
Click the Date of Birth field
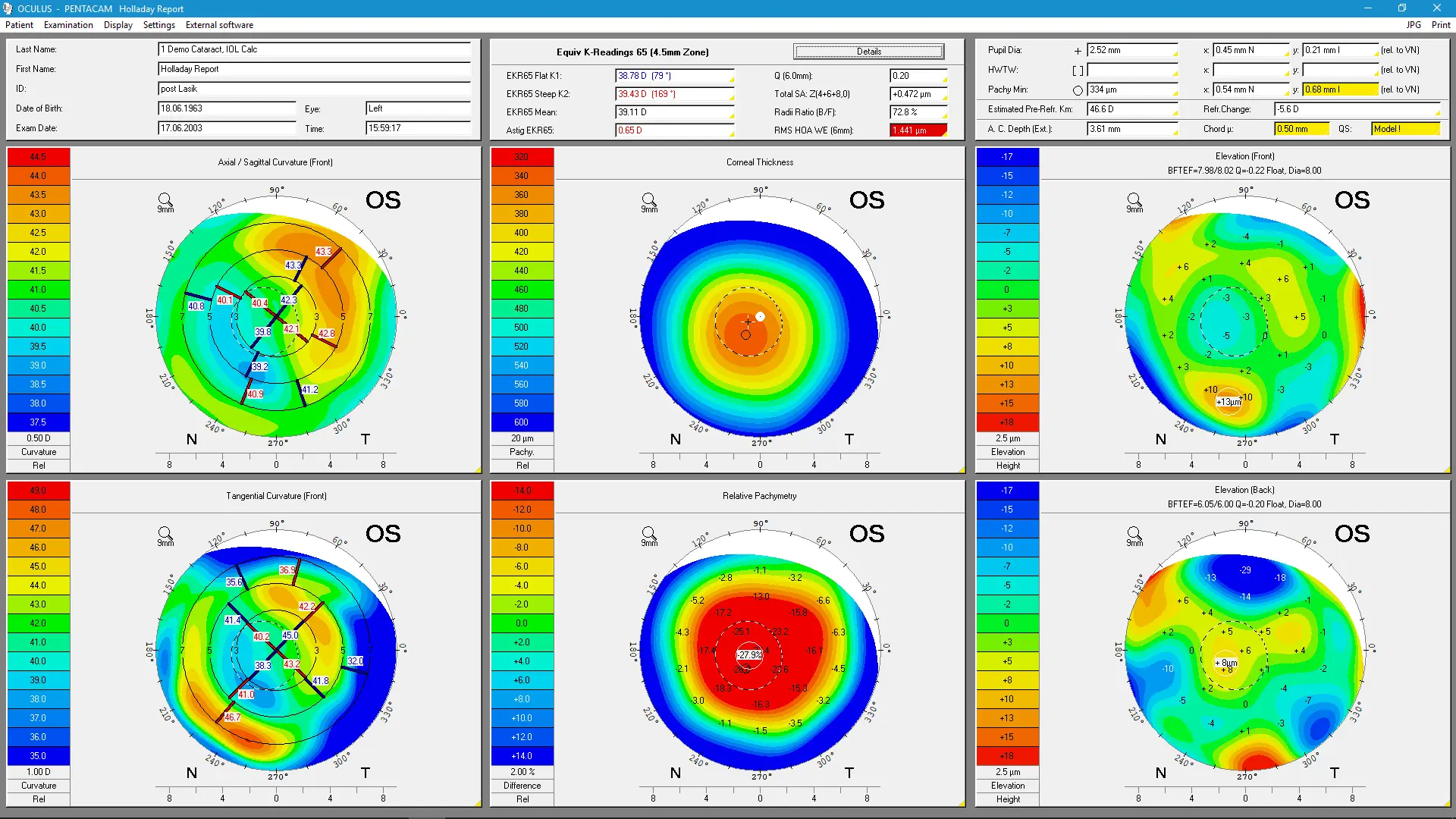227,108
